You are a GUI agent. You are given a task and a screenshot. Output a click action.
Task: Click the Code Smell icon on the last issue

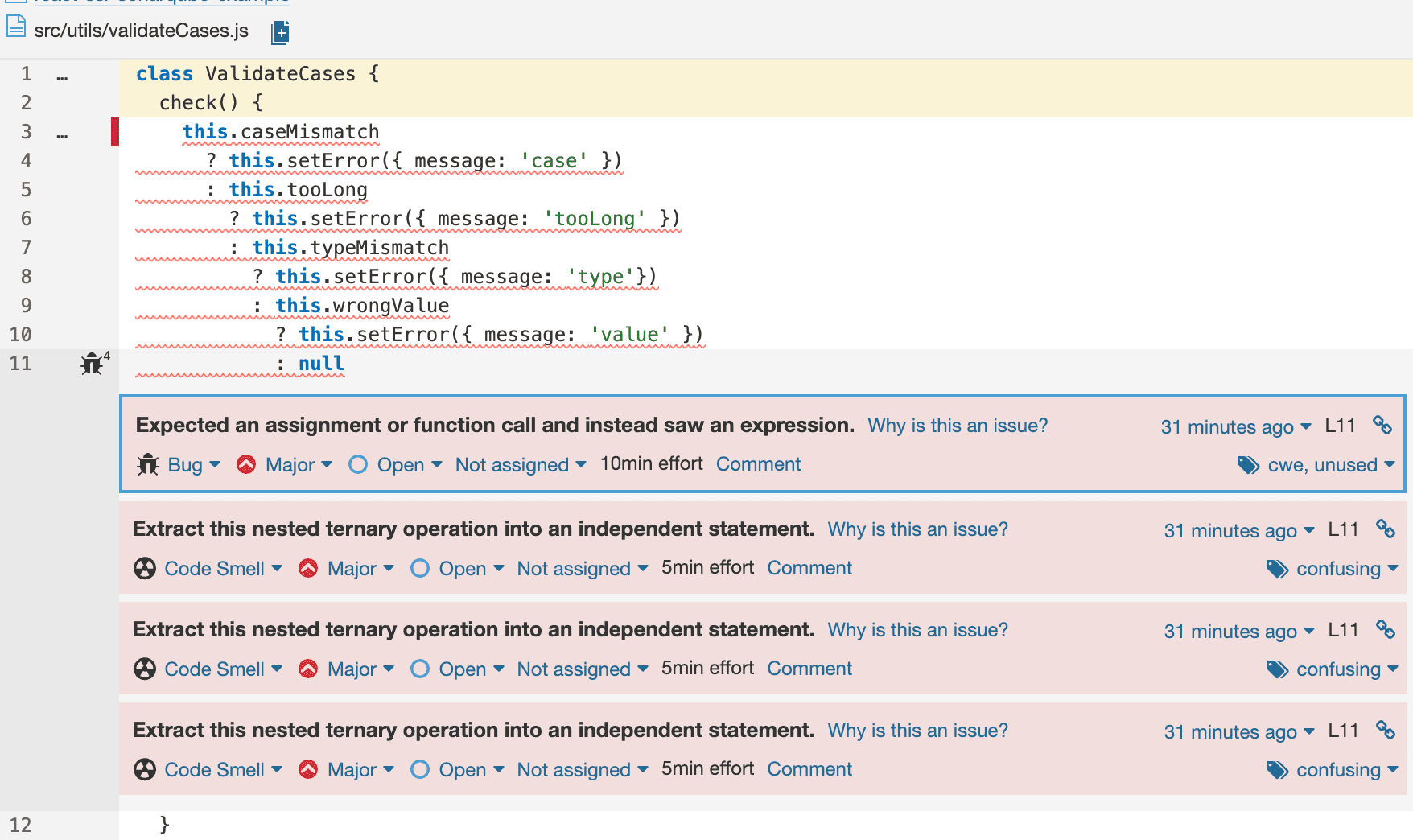(x=145, y=769)
